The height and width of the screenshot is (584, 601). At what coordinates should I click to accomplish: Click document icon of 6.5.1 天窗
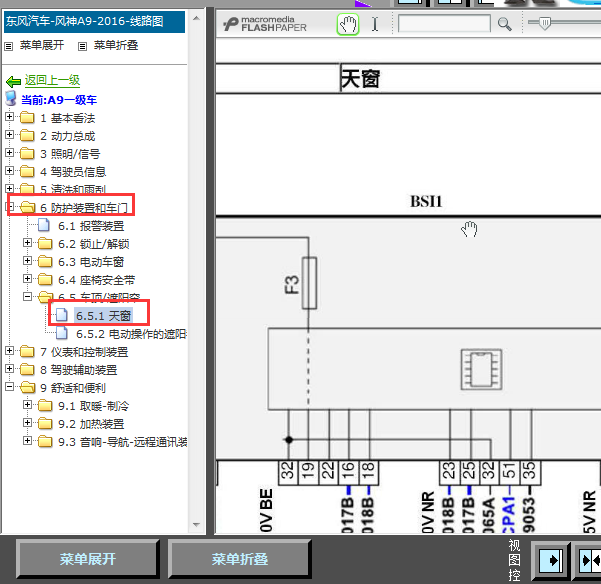pos(61,315)
